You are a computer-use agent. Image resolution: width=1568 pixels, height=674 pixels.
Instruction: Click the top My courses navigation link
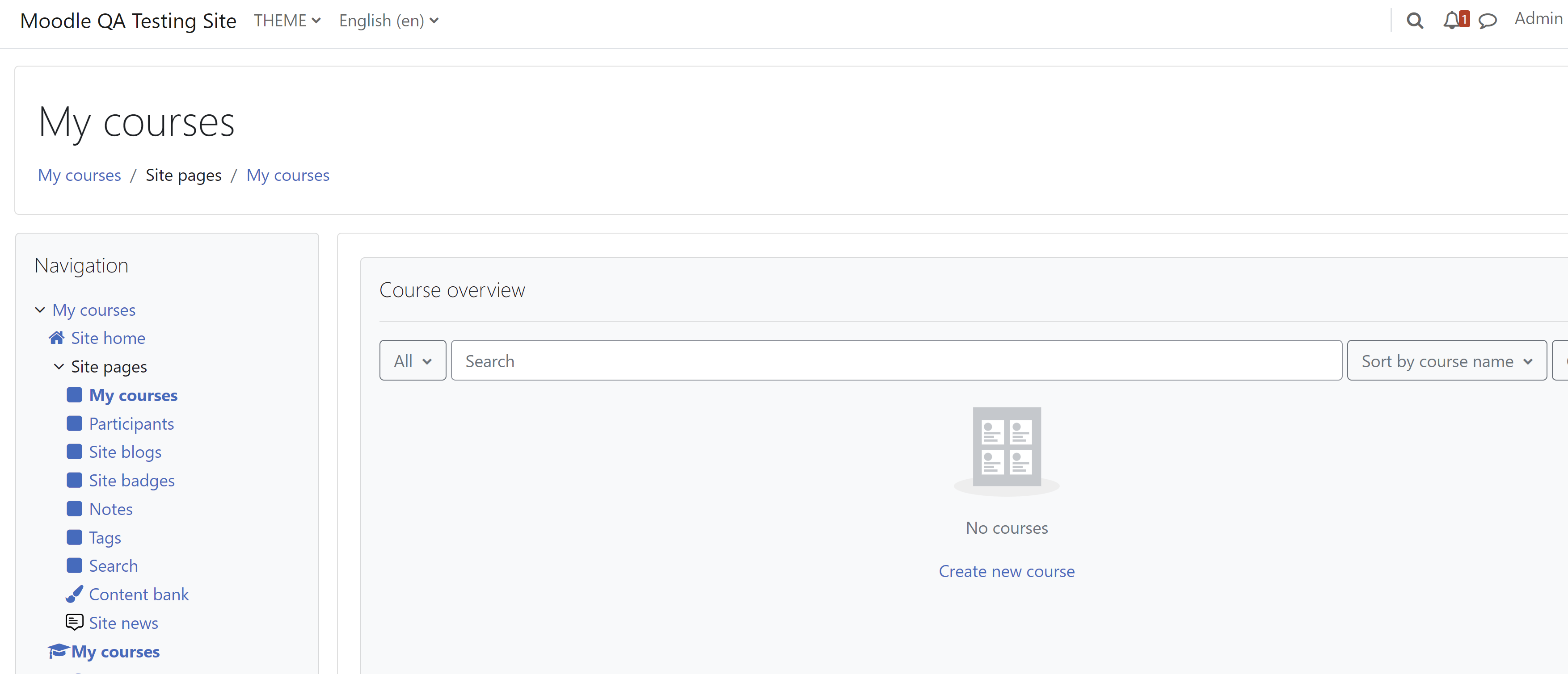tap(94, 310)
